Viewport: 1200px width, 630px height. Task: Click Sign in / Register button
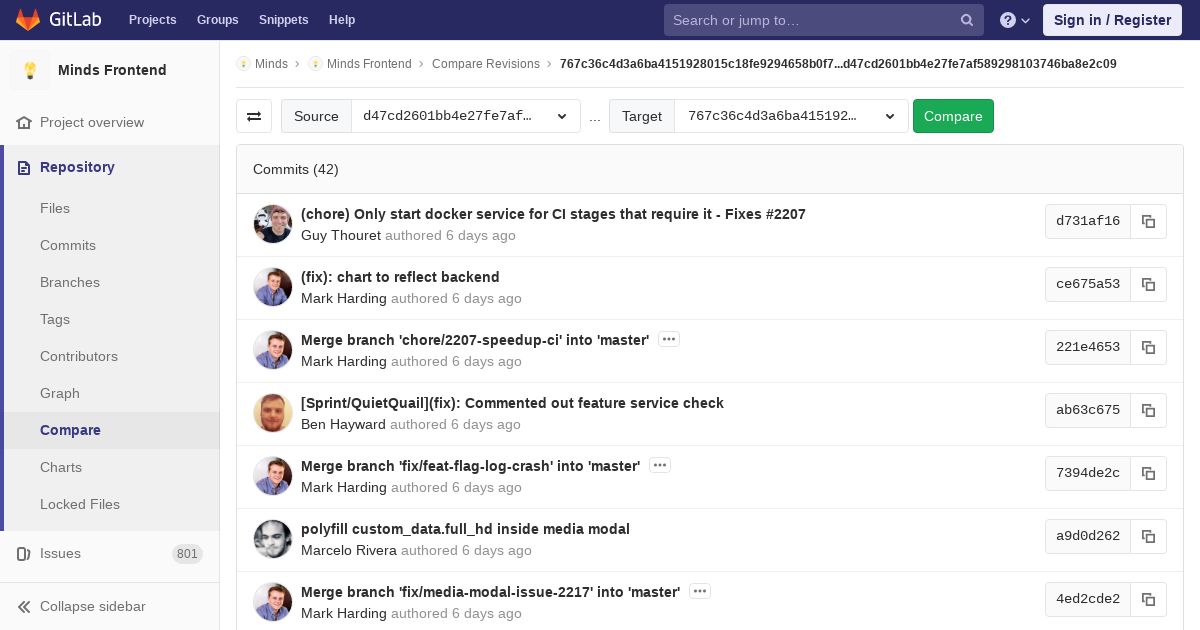coord(1112,20)
